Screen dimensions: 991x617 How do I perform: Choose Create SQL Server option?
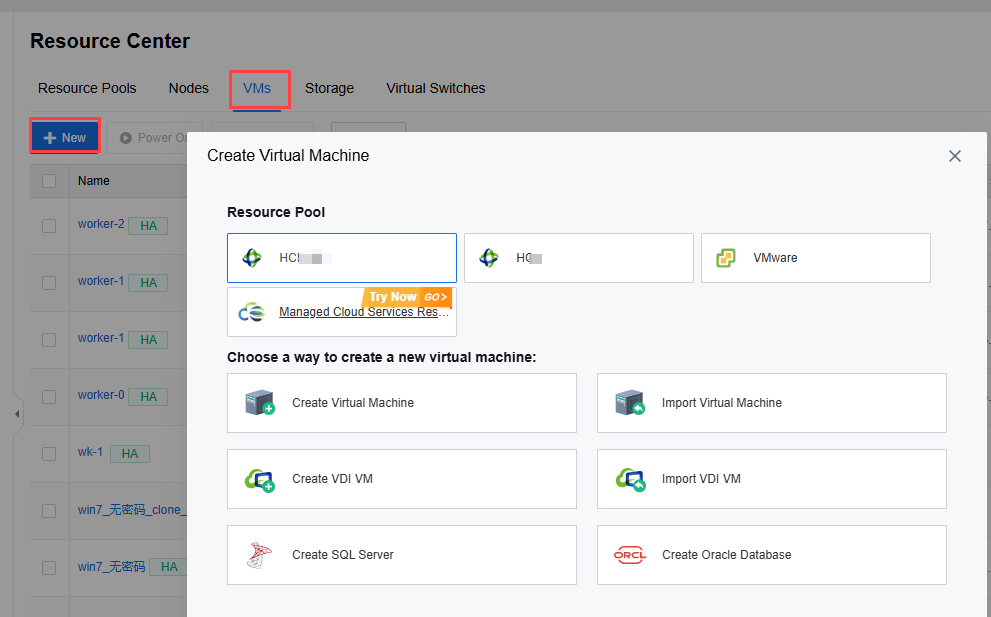(x=402, y=554)
